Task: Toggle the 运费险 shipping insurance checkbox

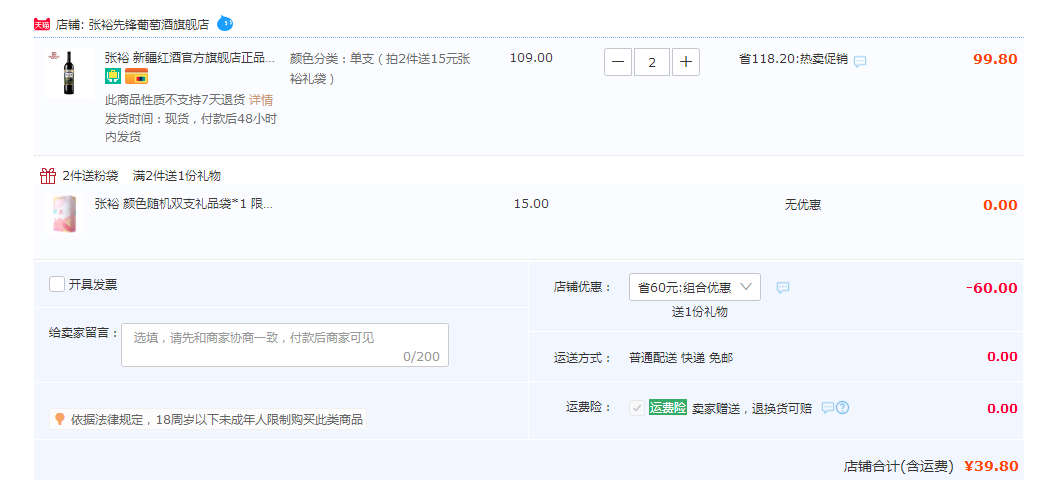Action: pos(637,408)
